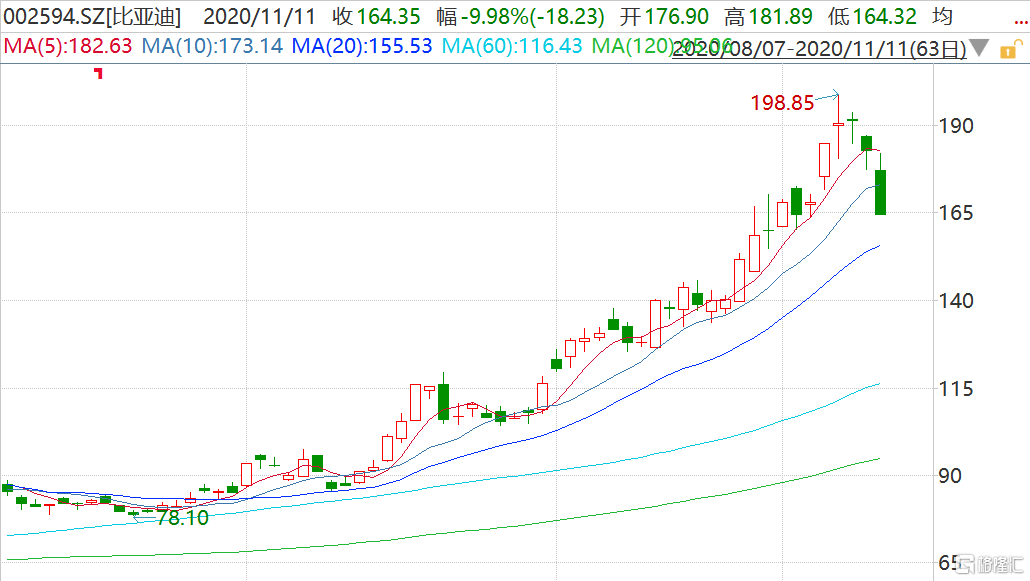The height and width of the screenshot is (581, 1030).
Task: Click the closing price 收164.35
Action: coord(376,16)
